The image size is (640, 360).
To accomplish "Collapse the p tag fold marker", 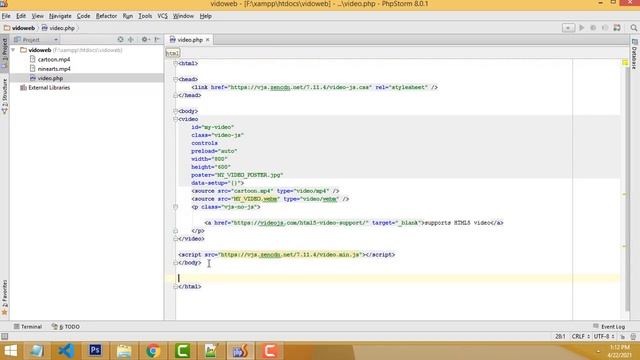I will (175, 207).
